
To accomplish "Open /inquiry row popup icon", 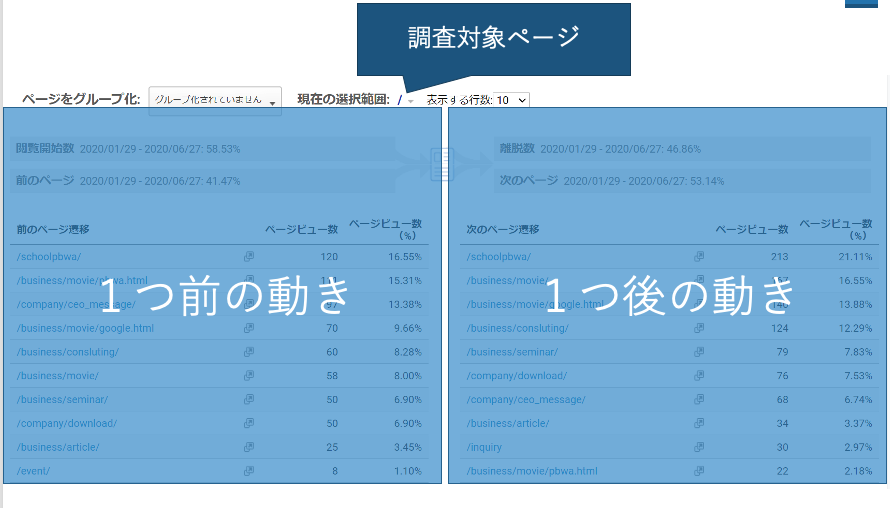I will (699, 447).
